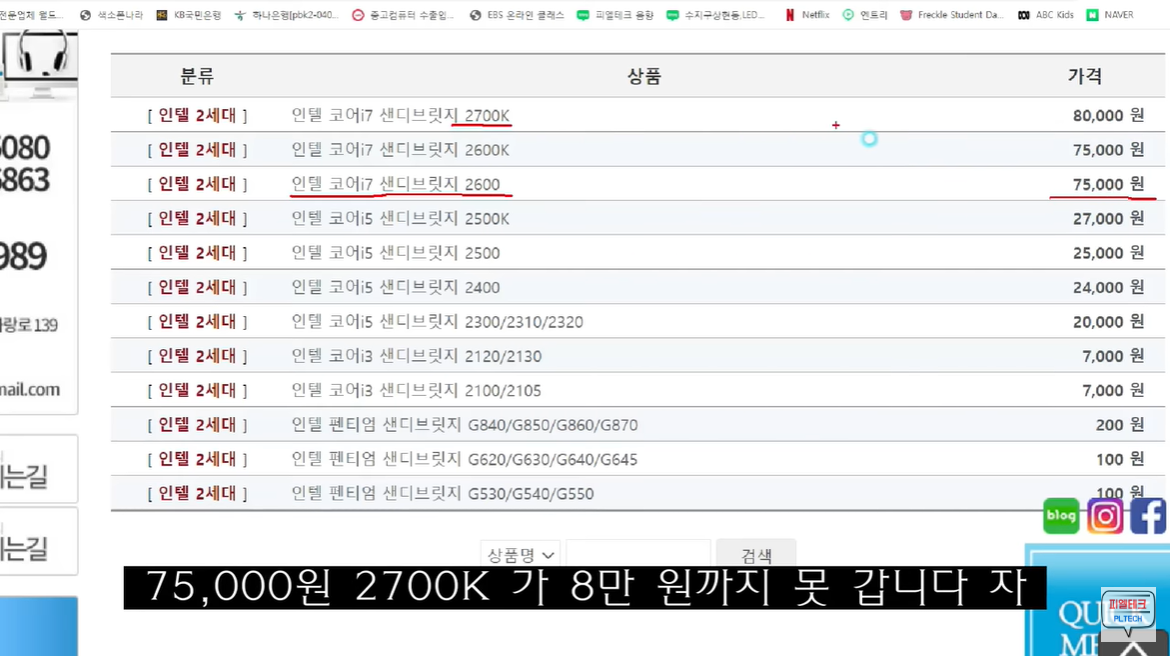Viewport: 1170px width, 656px height.
Task: Open the KB국민은행 bookmark
Action: tap(189, 15)
